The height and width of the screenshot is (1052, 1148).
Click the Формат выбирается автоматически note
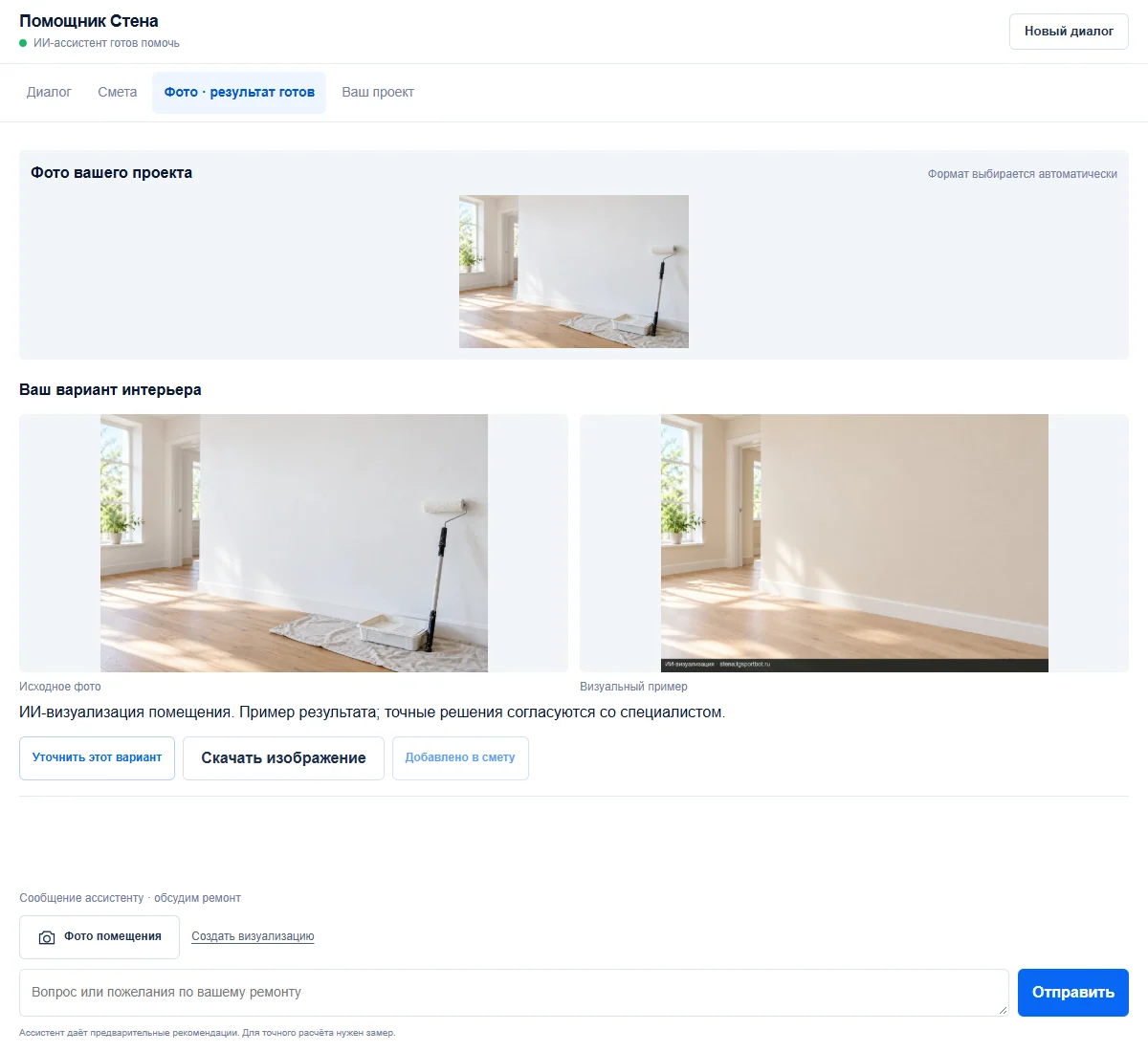(x=1023, y=174)
